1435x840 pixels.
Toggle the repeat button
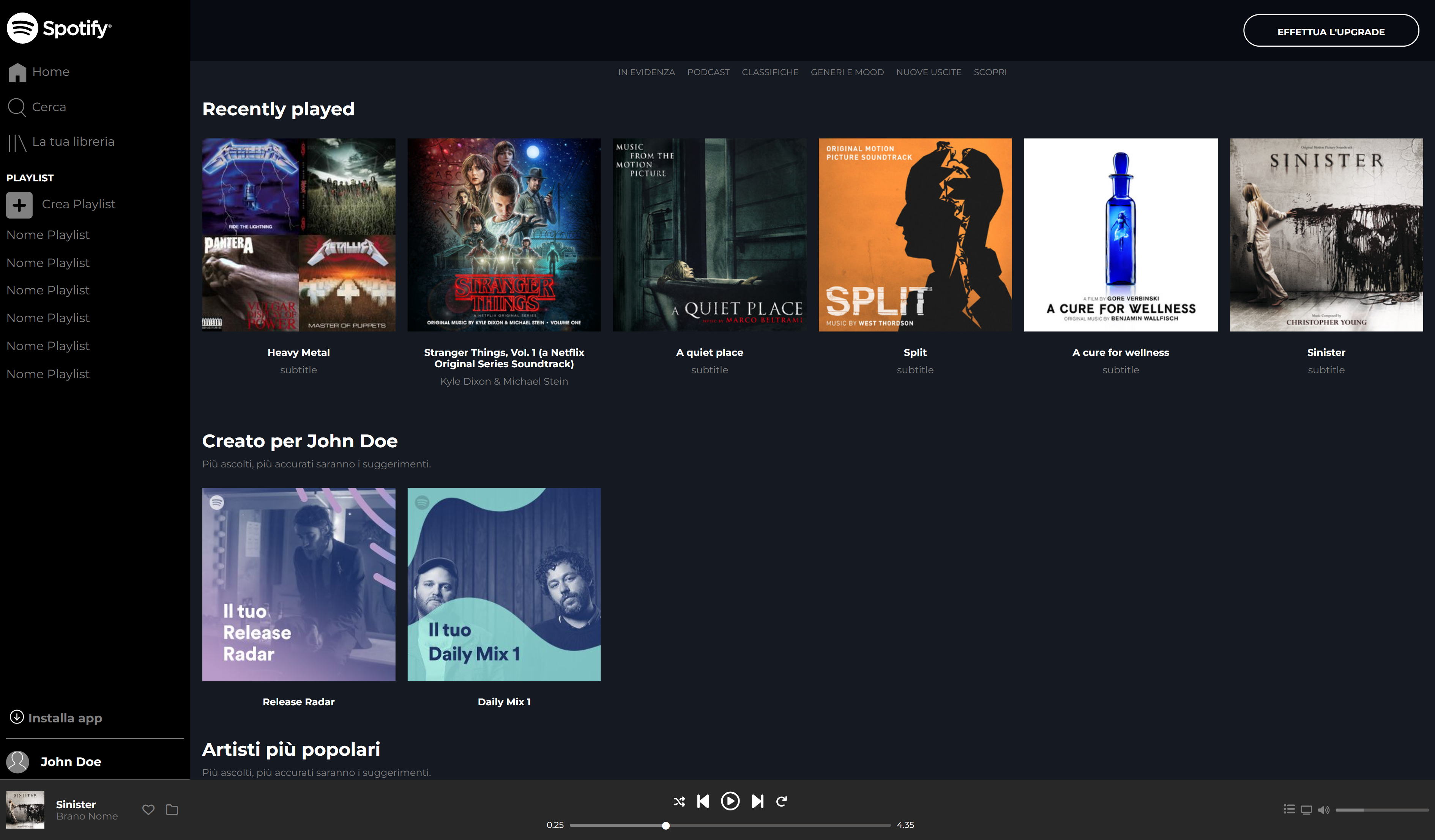[782, 801]
